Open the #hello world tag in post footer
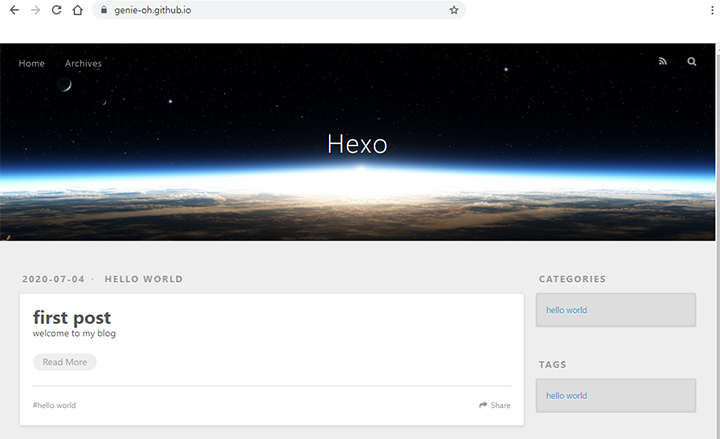This screenshot has height=439, width=720. point(54,405)
